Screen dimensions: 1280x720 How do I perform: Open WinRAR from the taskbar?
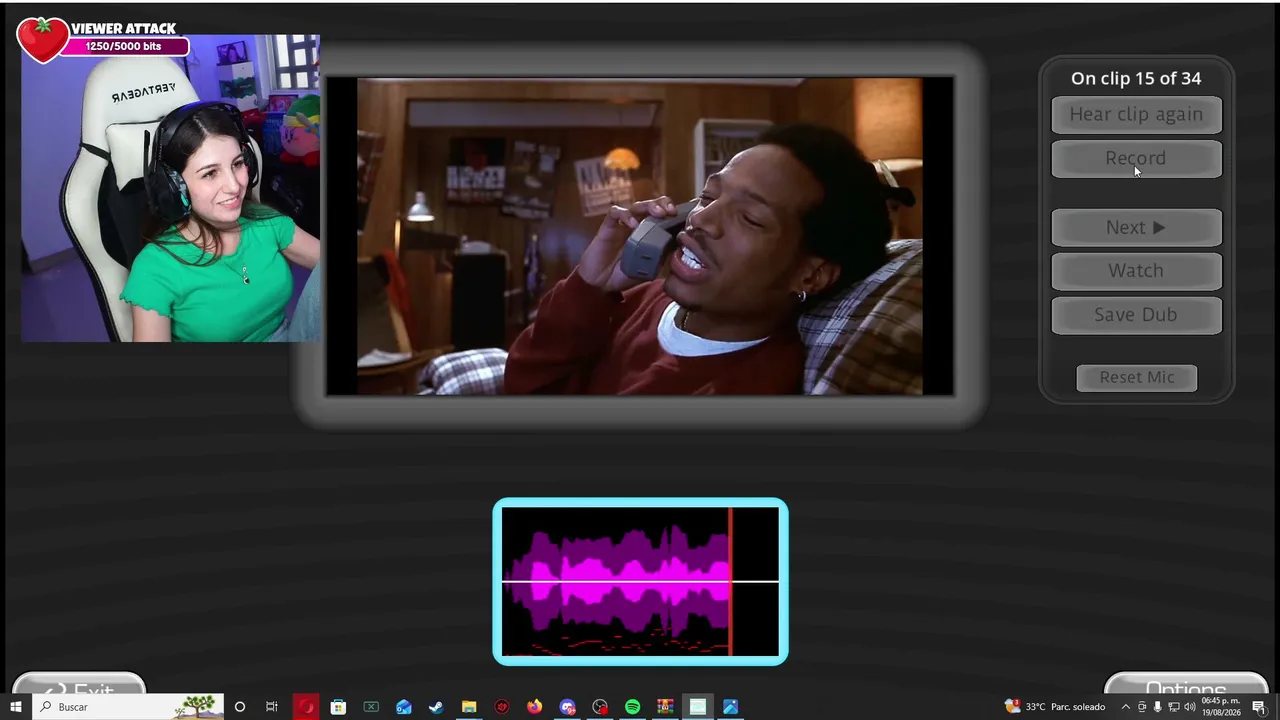pos(665,707)
